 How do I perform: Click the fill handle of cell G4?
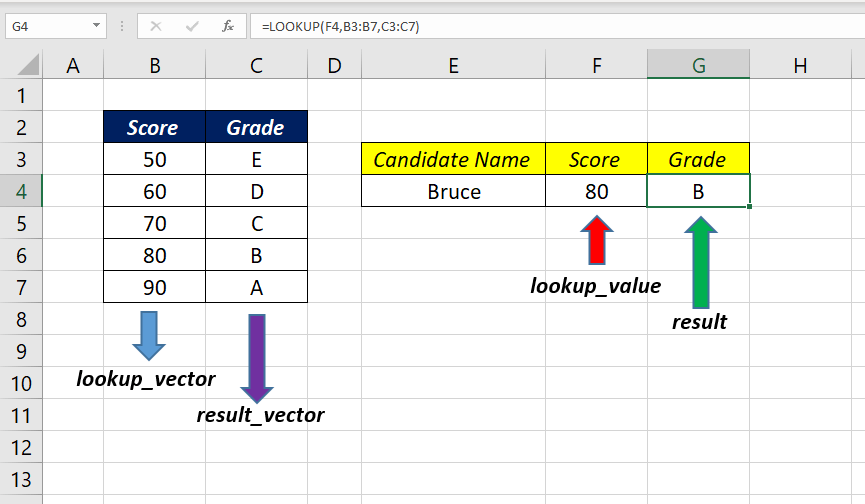[x=749, y=207]
